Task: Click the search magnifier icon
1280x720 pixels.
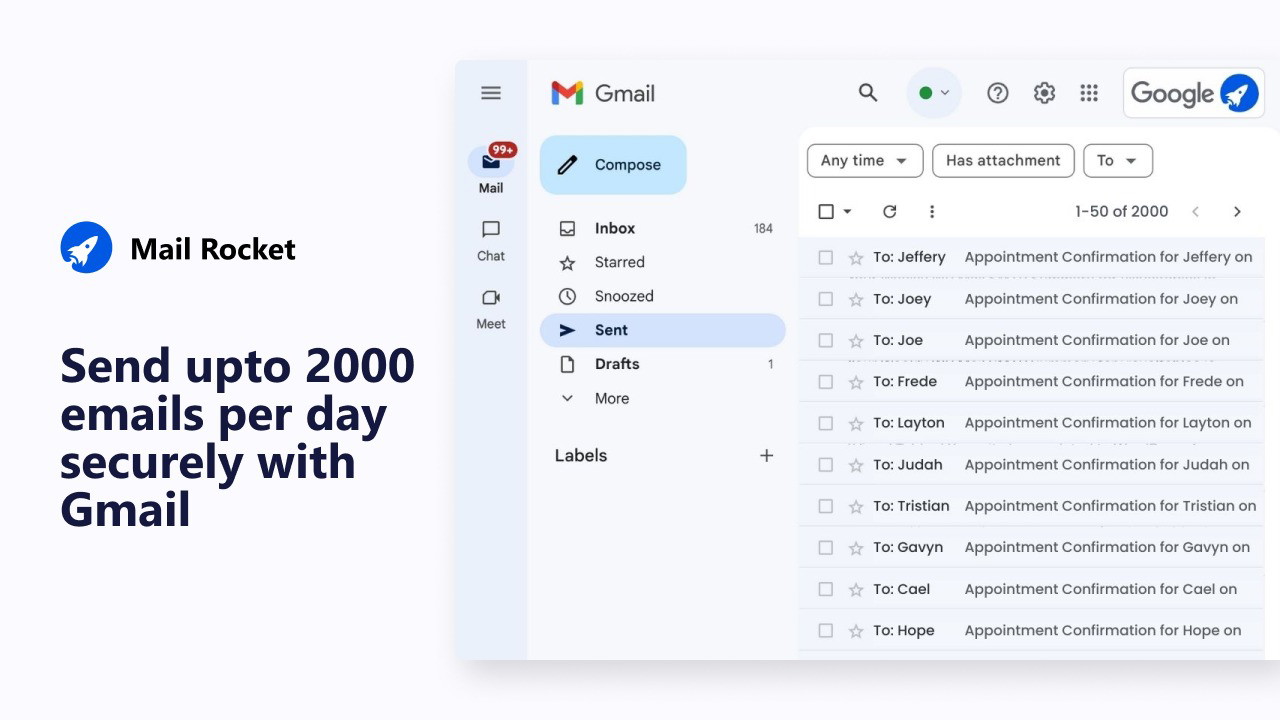Action: pos(868,93)
